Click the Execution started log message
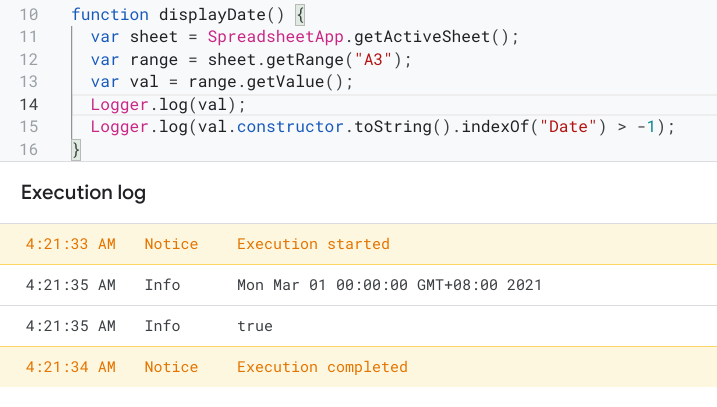Screen dimensions: 717x407 [313, 244]
